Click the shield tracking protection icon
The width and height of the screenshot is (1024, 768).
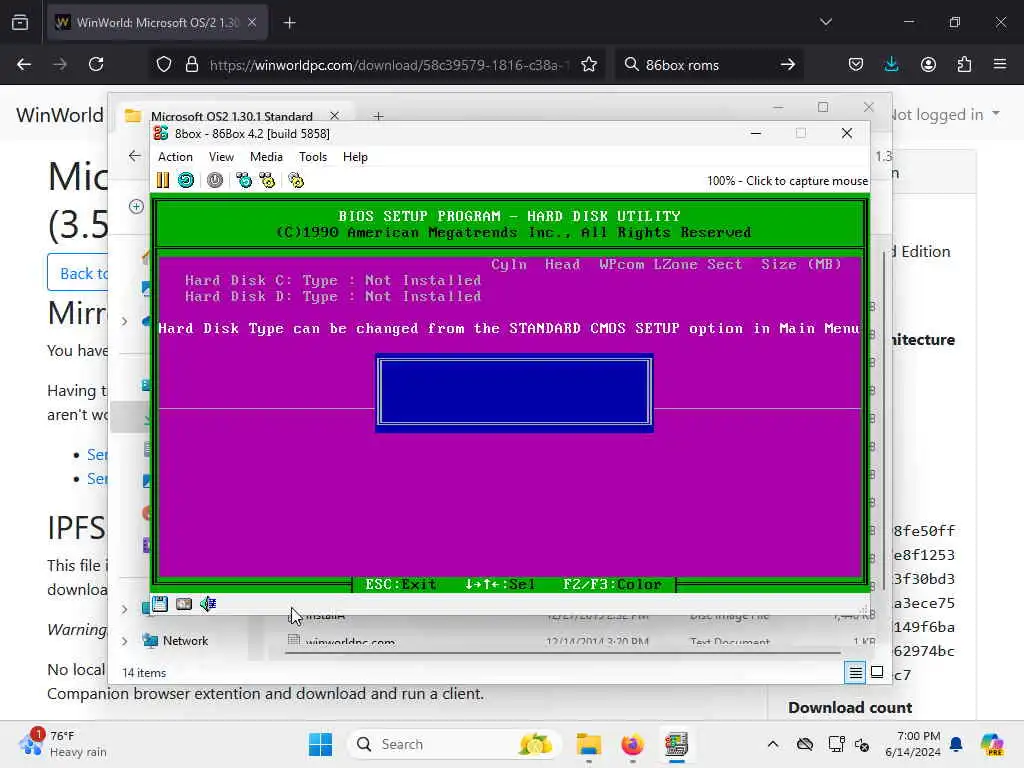164,64
